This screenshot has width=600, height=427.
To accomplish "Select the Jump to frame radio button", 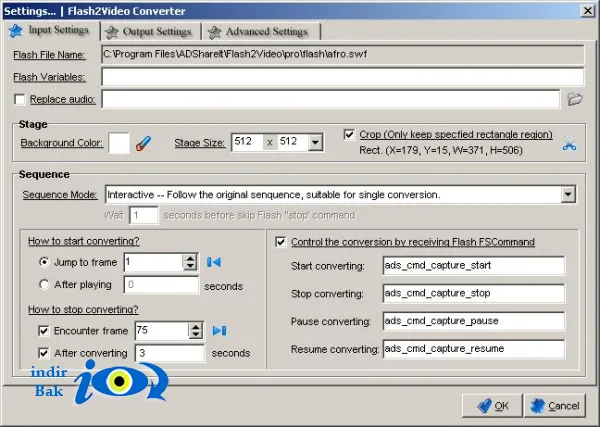I will click(x=44, y=262).
